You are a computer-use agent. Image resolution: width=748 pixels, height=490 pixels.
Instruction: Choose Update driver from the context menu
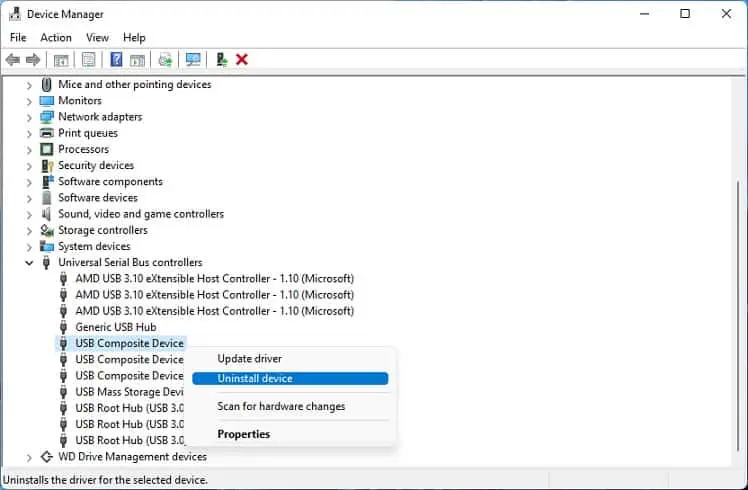(x=290, y=359)
